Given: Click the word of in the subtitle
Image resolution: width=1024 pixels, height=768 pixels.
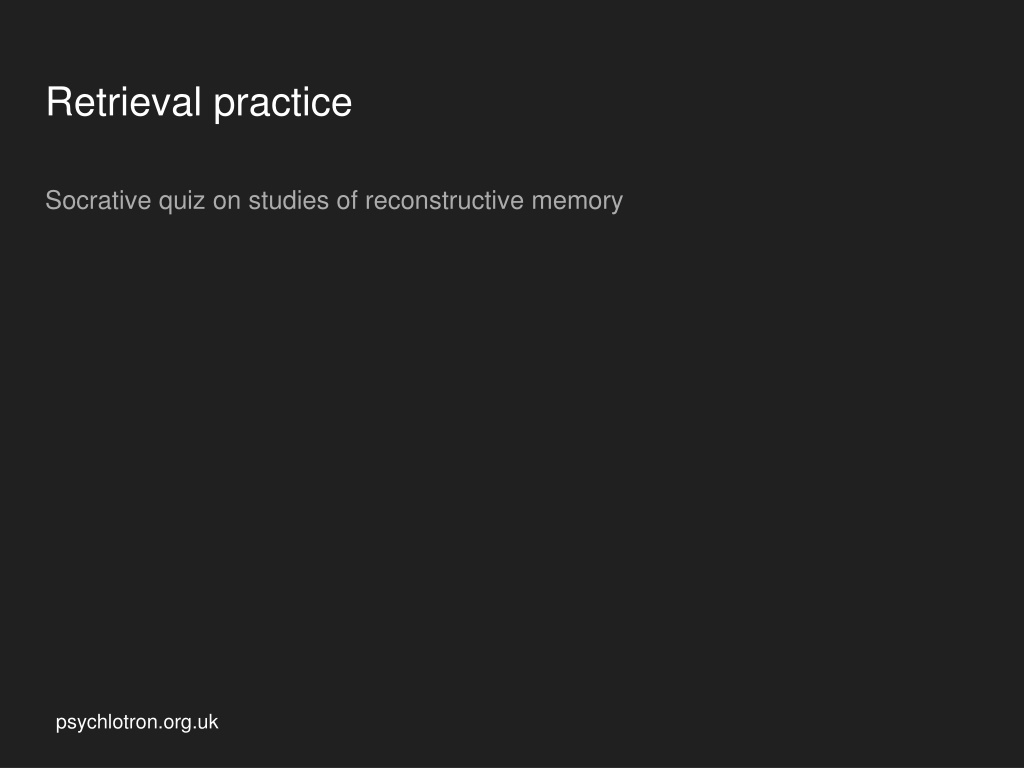Looking at the screenshot, I should (x=347, y=200).
